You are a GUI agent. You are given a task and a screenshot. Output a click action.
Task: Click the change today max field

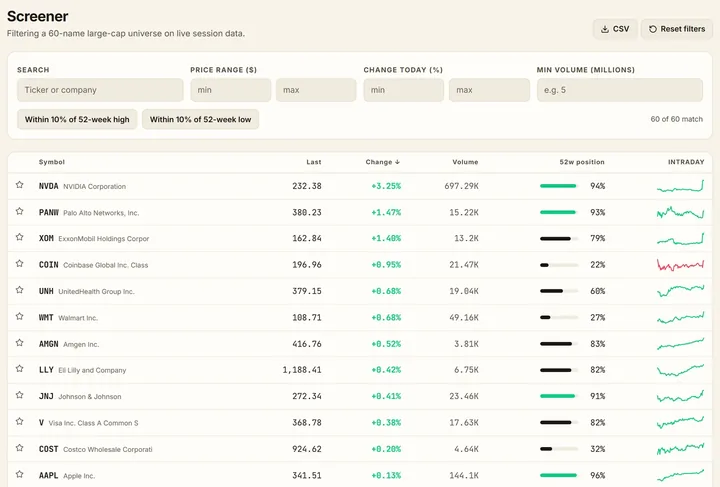pyautogui.click(x=489, y=90)
